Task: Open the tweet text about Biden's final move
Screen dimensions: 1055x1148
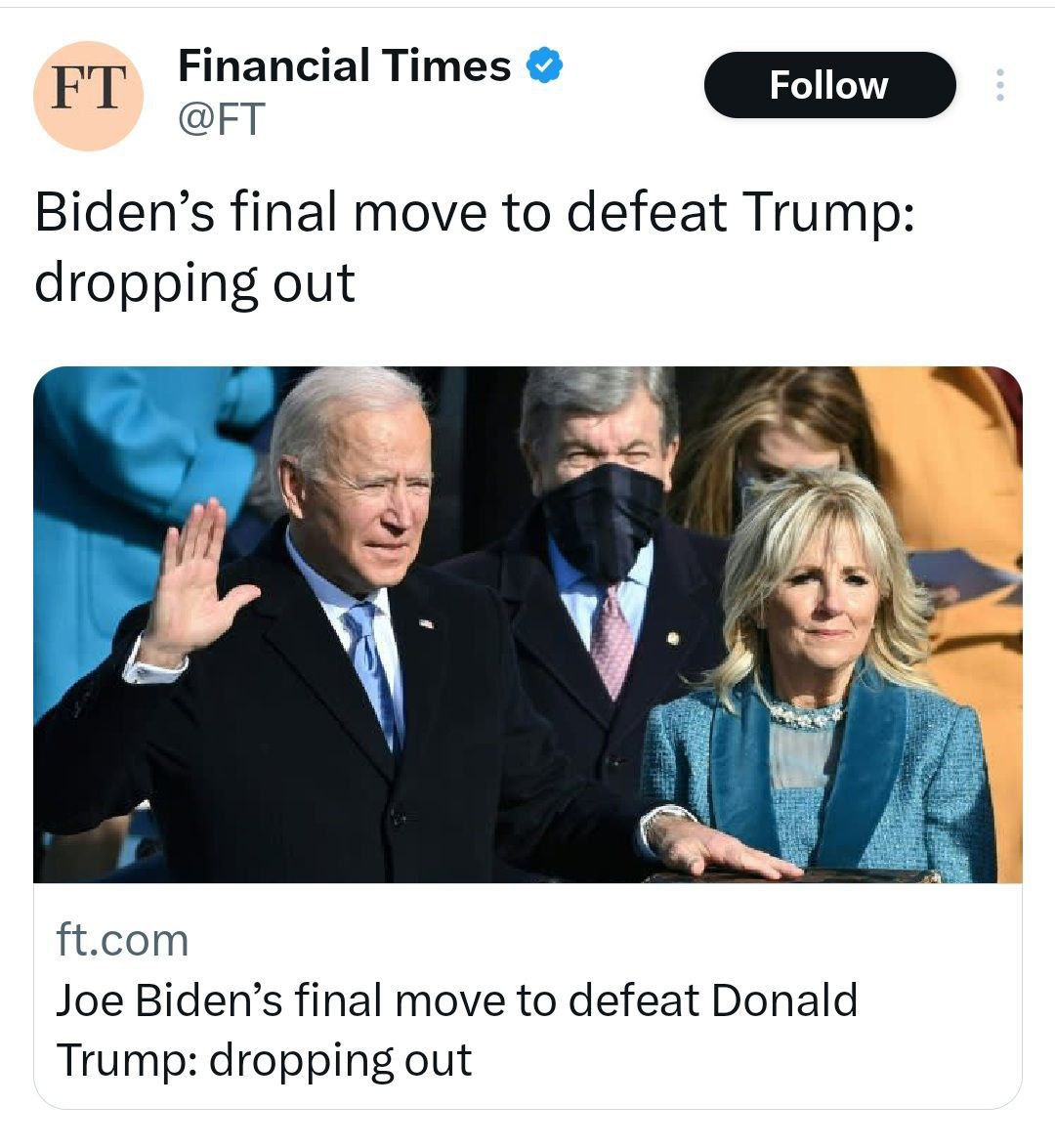Action: click(474, 213)
